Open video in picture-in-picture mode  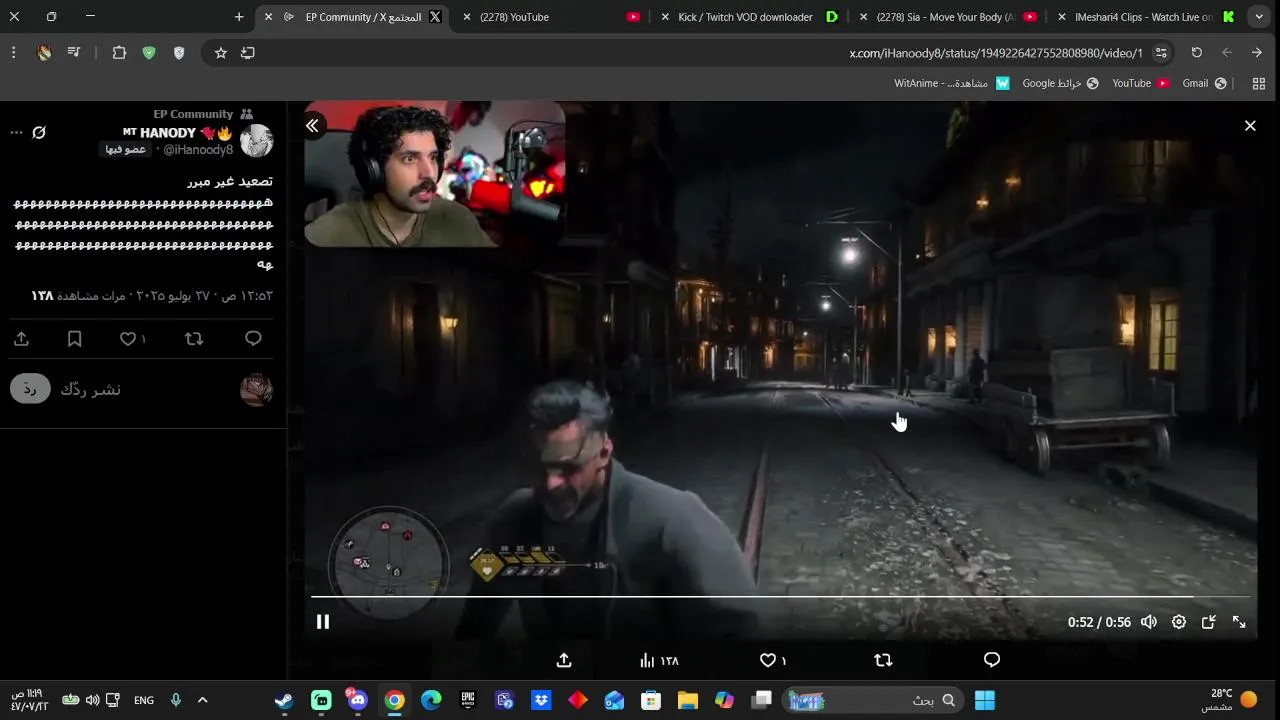1209,622
